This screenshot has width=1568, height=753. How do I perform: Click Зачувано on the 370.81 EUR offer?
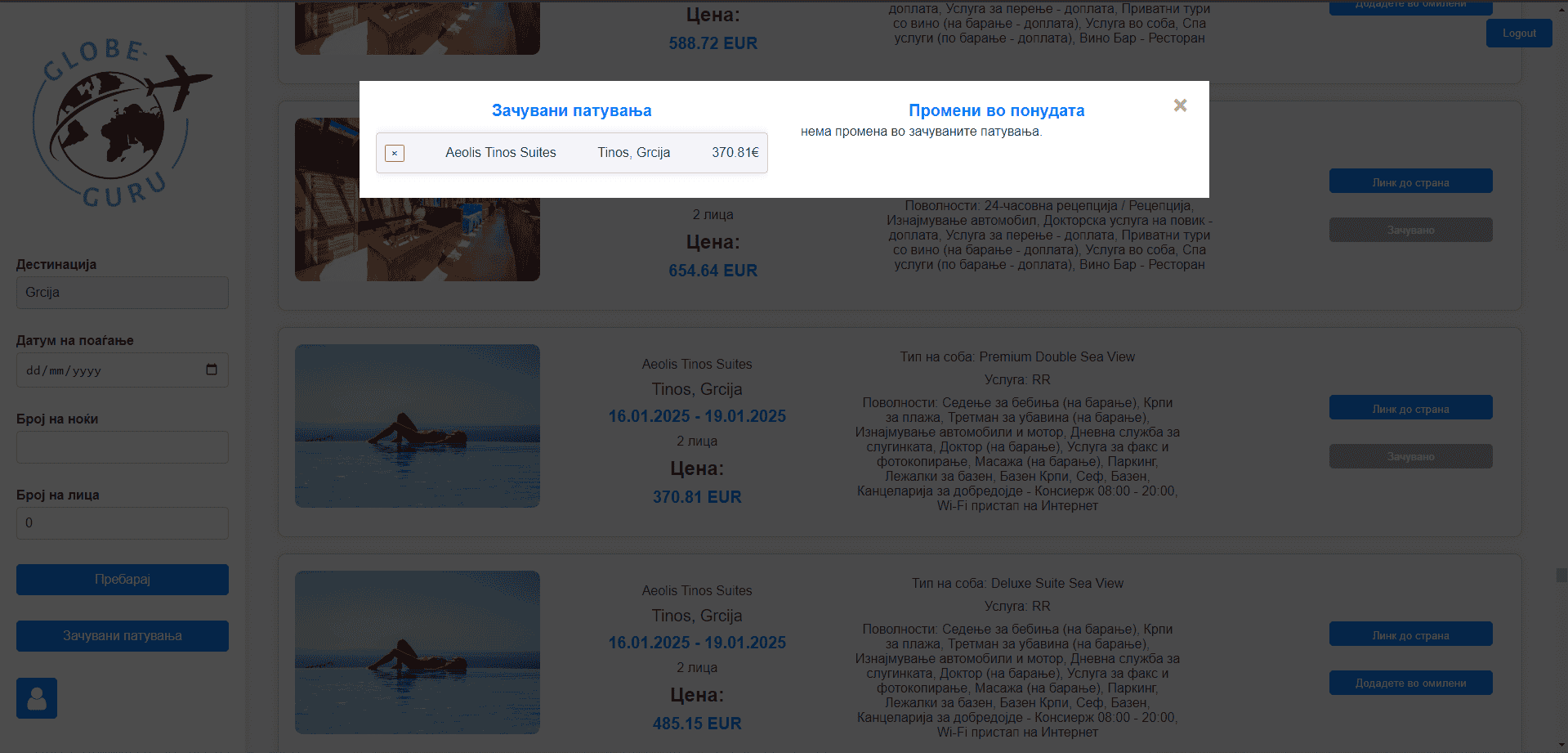1410,456
